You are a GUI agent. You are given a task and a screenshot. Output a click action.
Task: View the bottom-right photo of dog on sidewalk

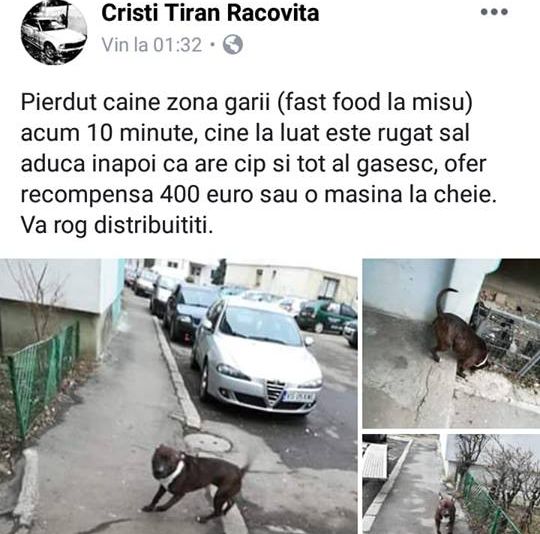click(x=451, y=484)
